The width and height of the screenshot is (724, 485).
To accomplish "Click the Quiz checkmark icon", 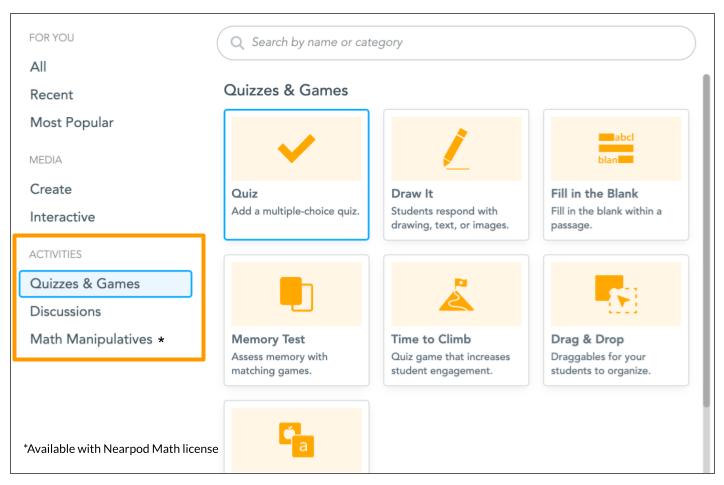I will tap(296, 149).
